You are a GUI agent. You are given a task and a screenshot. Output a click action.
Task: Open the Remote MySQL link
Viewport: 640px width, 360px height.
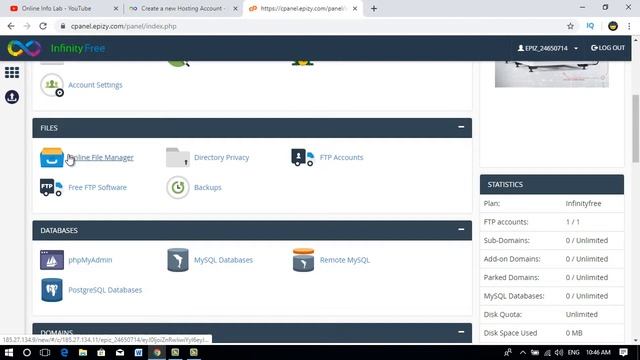click(345, 260)
